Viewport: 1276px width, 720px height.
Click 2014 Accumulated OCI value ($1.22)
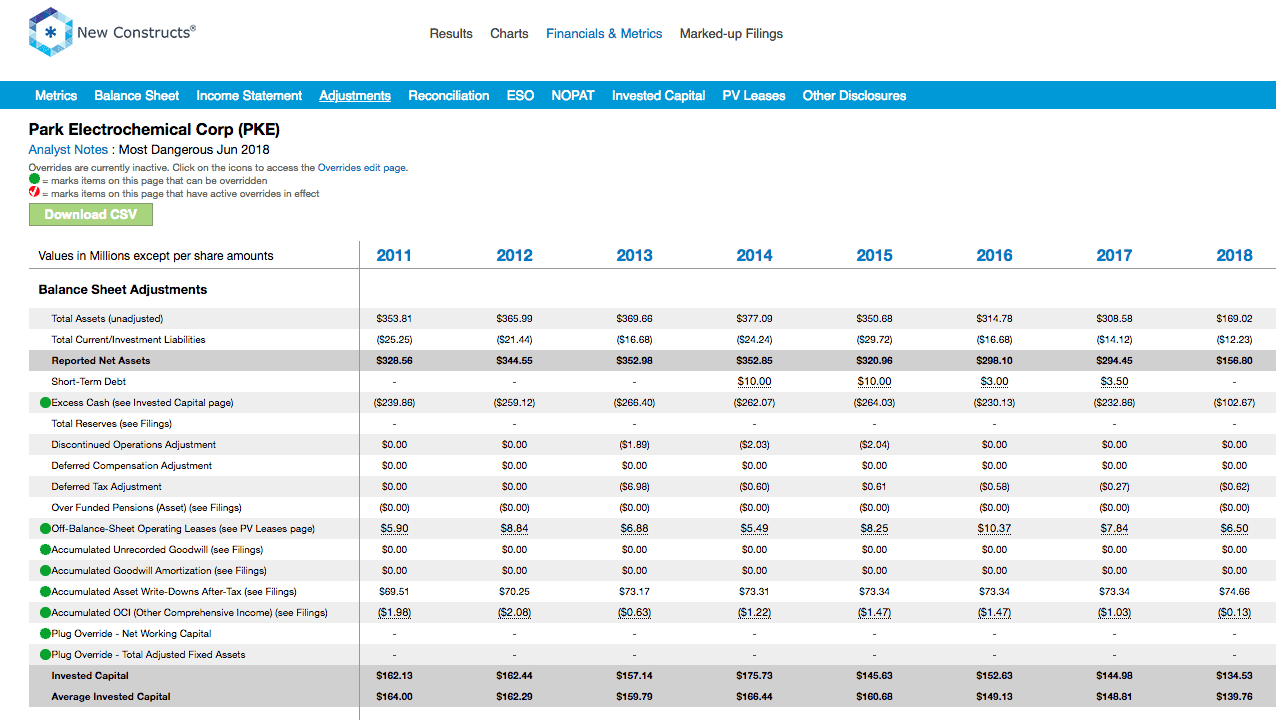coord(754,612)
